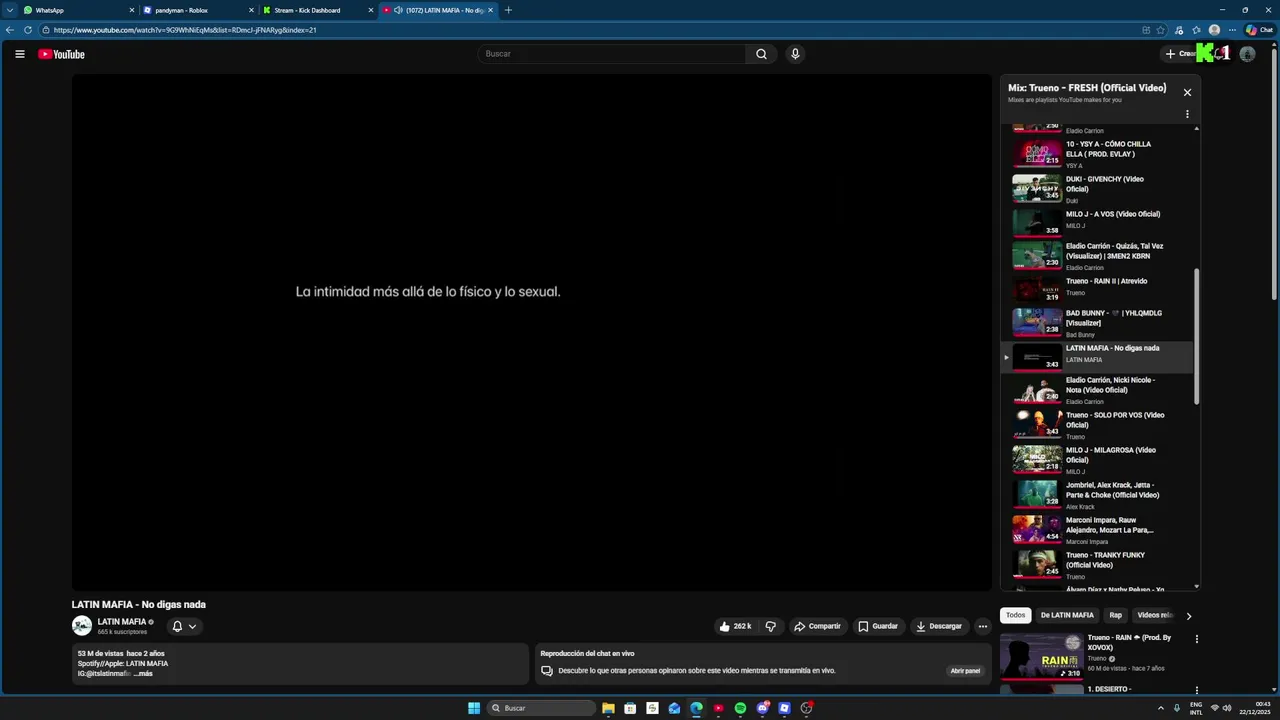Like the video with thumbs up
Screen dimensions: 1280x720
tap(735, 626)
